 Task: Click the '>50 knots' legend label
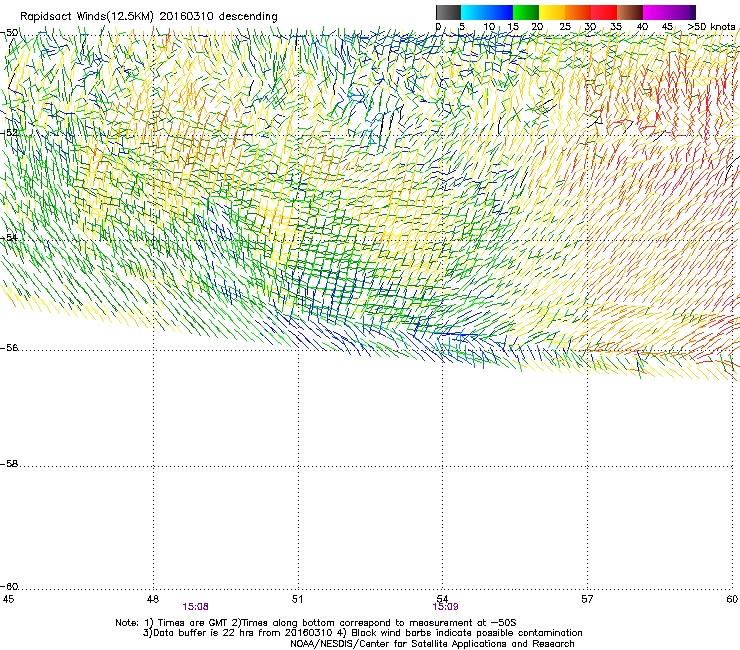[x=711, y=27]
